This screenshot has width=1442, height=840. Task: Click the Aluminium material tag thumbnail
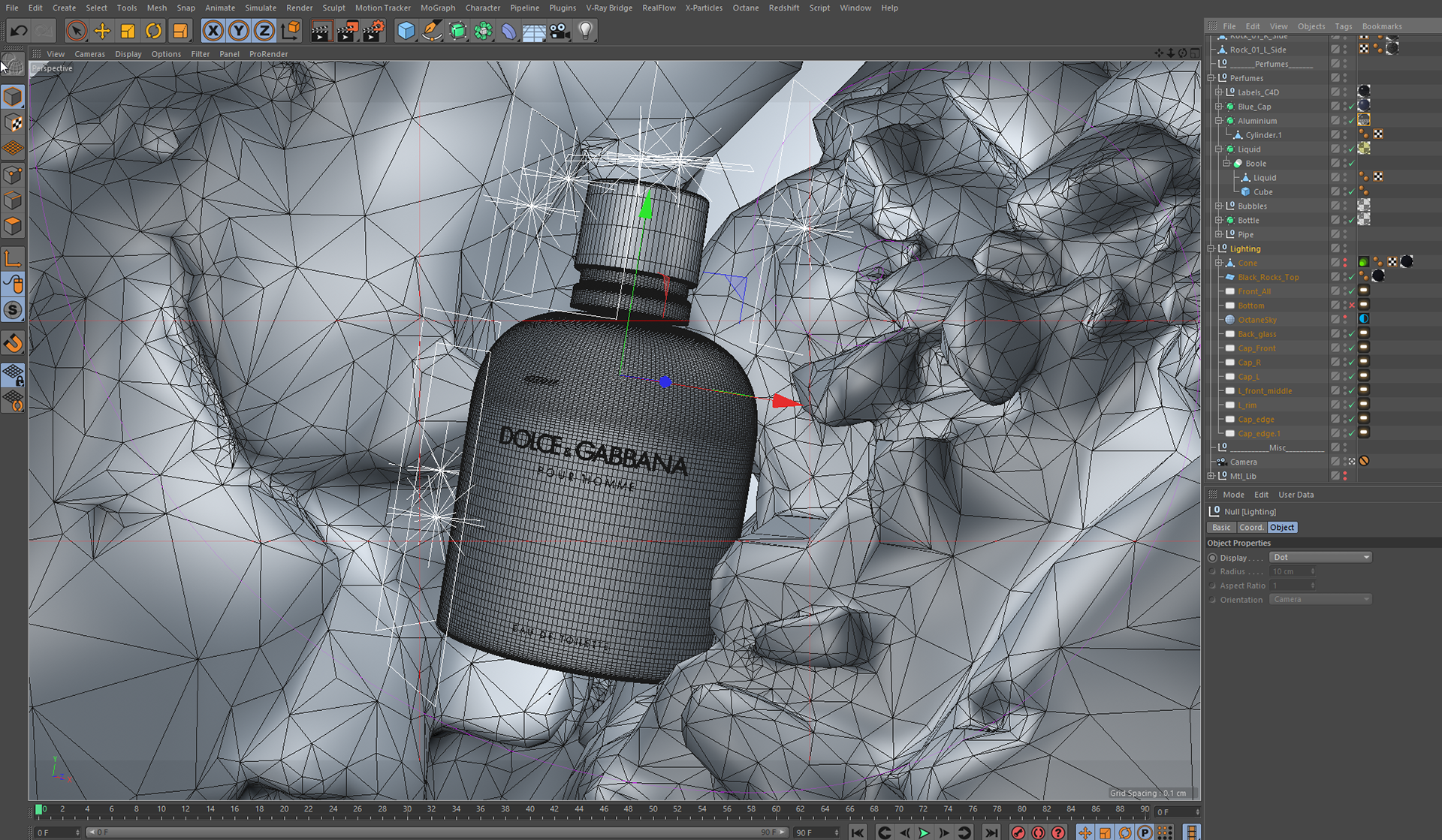[x=1364, y=120]
